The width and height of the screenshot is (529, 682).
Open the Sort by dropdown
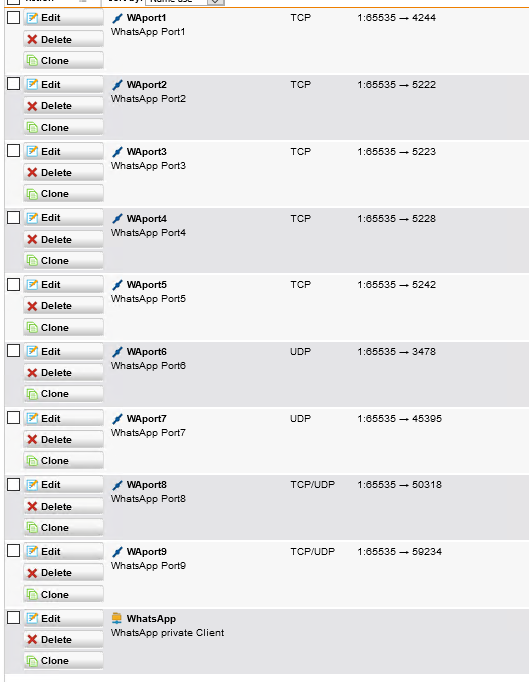pos(215,1)
